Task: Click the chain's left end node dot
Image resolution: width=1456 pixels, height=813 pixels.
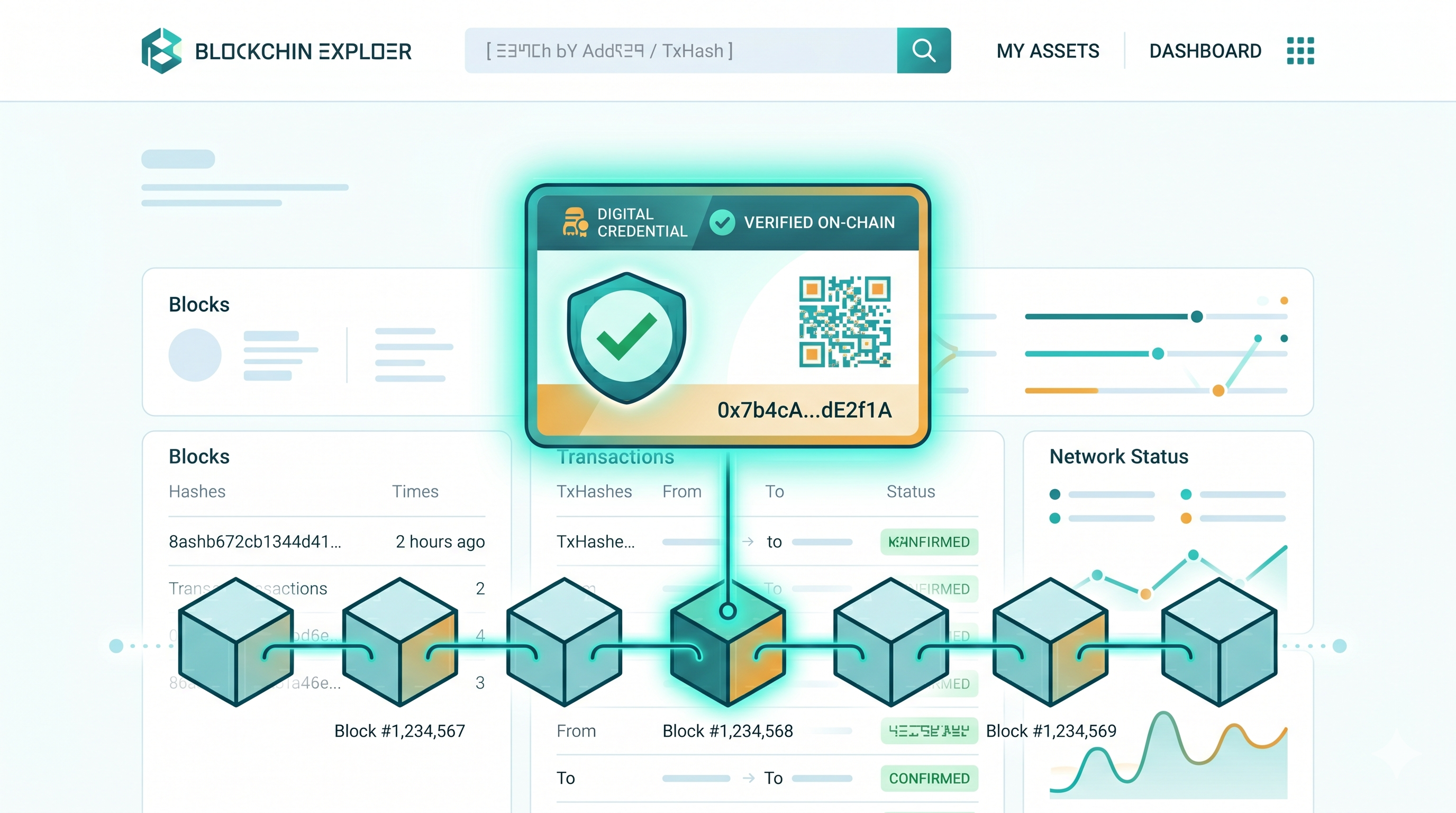Action: coord(116,646)
